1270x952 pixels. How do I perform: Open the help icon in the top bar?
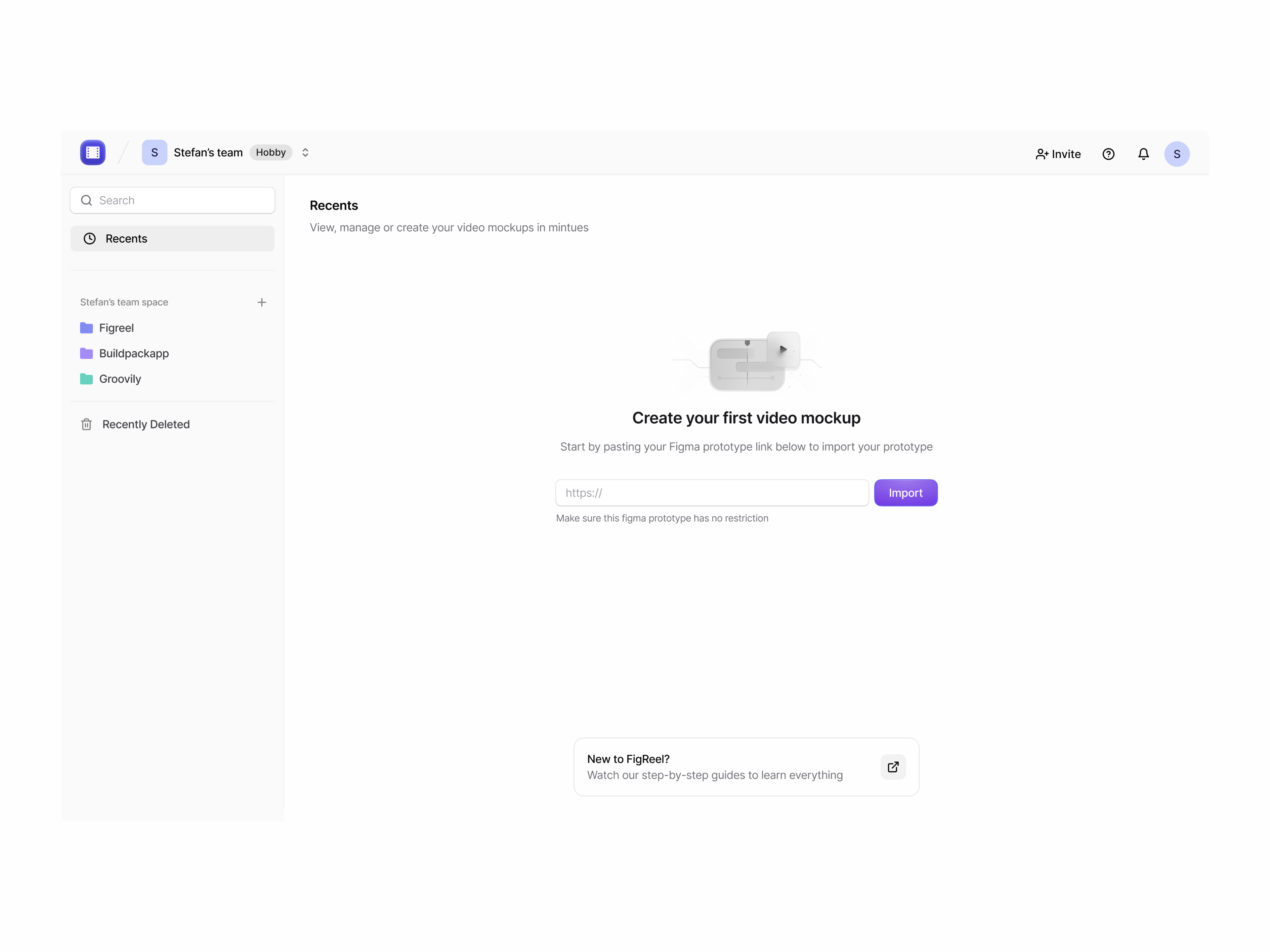click(1108, 154)
